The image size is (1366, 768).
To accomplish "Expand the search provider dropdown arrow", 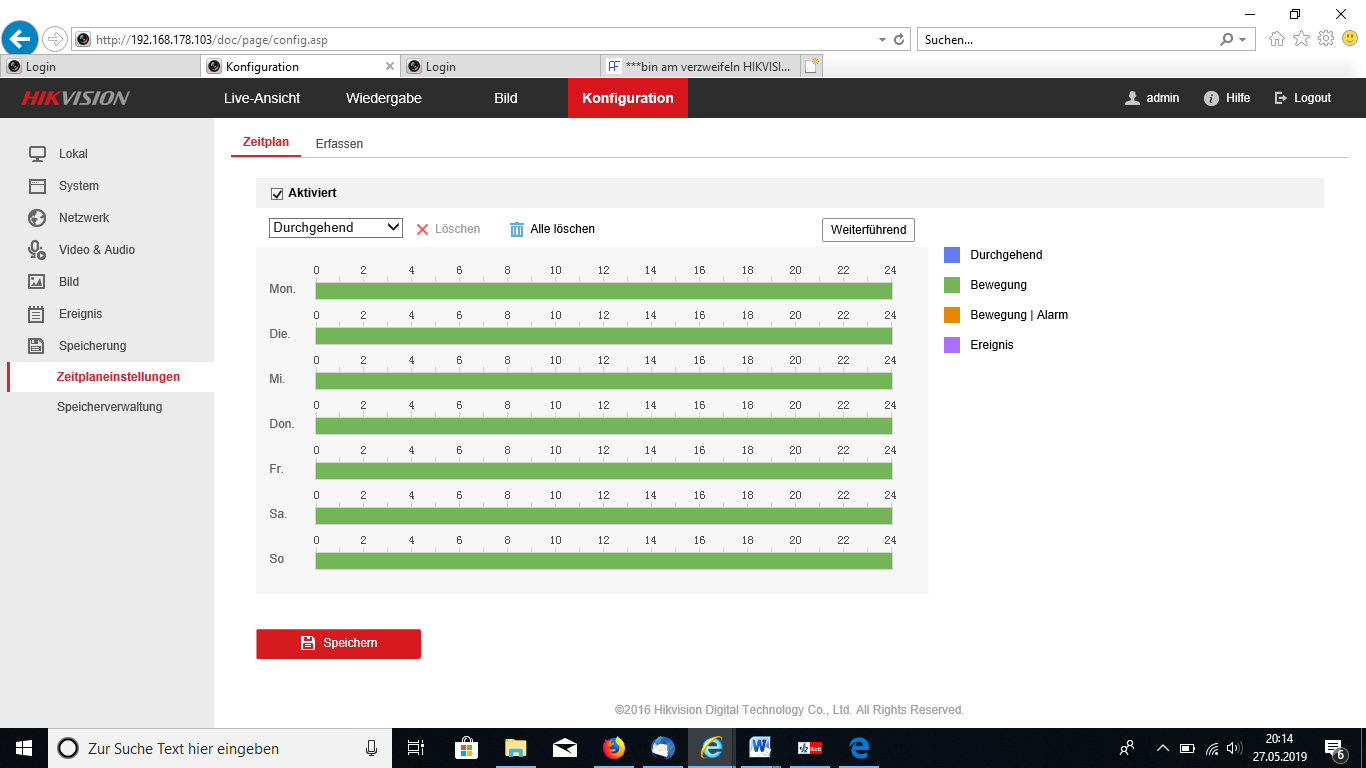I will click(1243, 40).
